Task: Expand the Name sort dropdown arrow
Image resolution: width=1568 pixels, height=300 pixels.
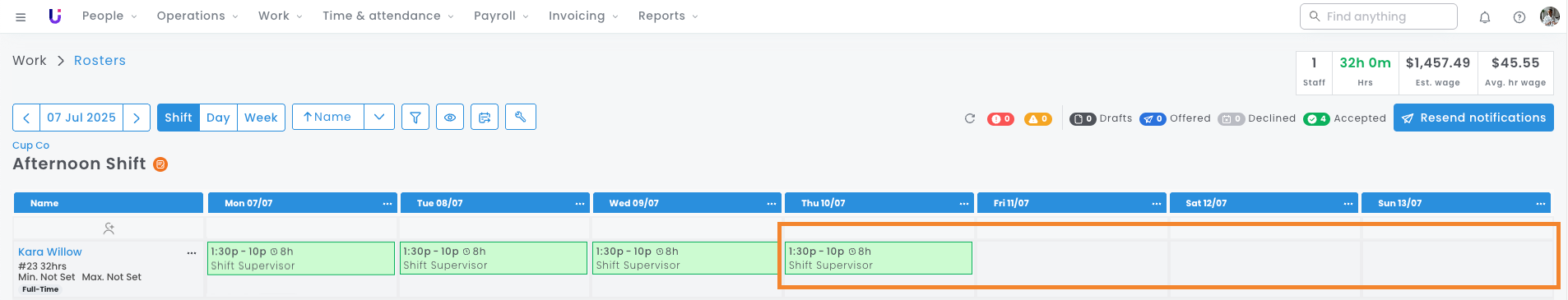Action: click(x=379, y=118)
